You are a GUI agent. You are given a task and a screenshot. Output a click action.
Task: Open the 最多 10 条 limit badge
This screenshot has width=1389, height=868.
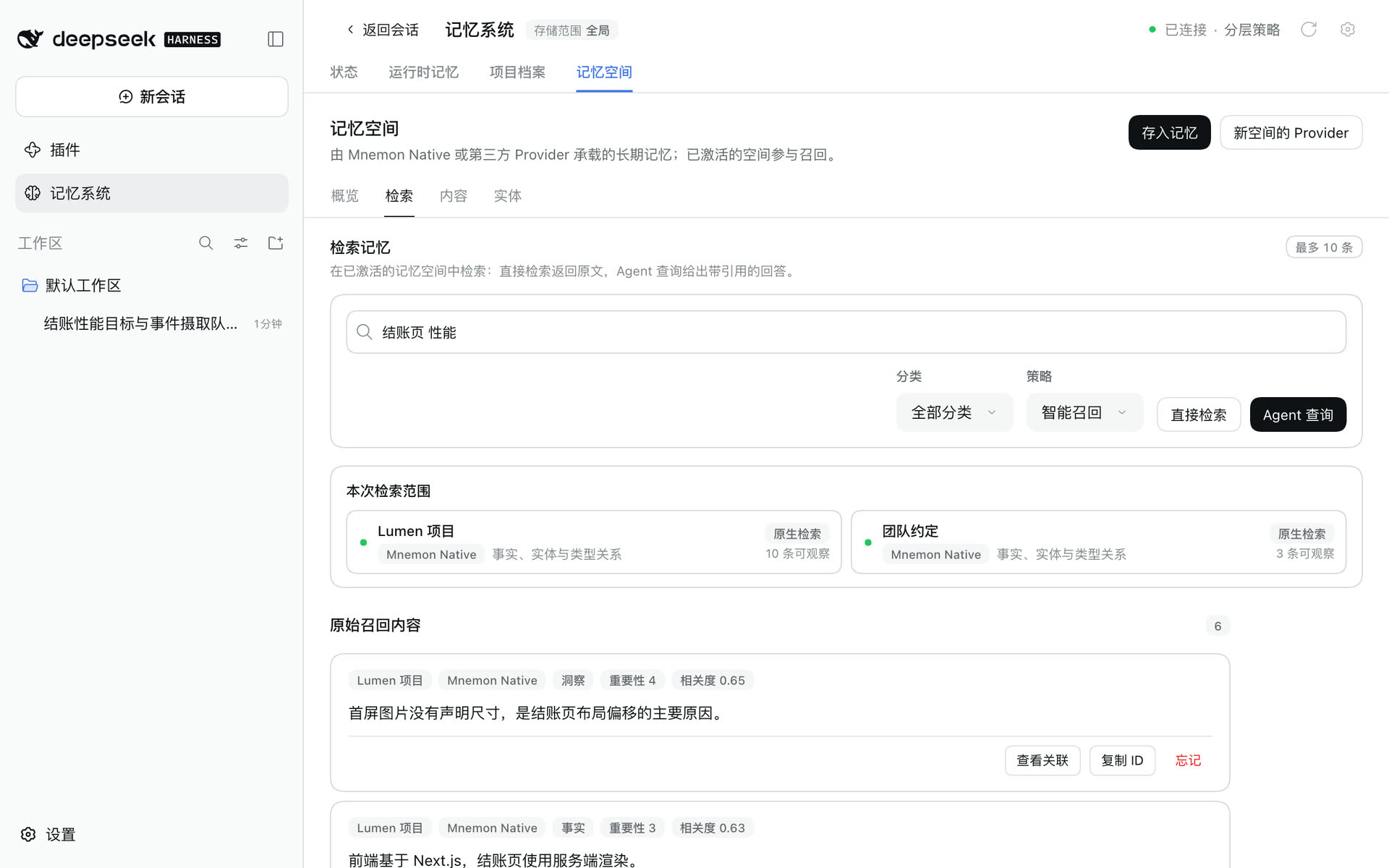coord(1324,247)
